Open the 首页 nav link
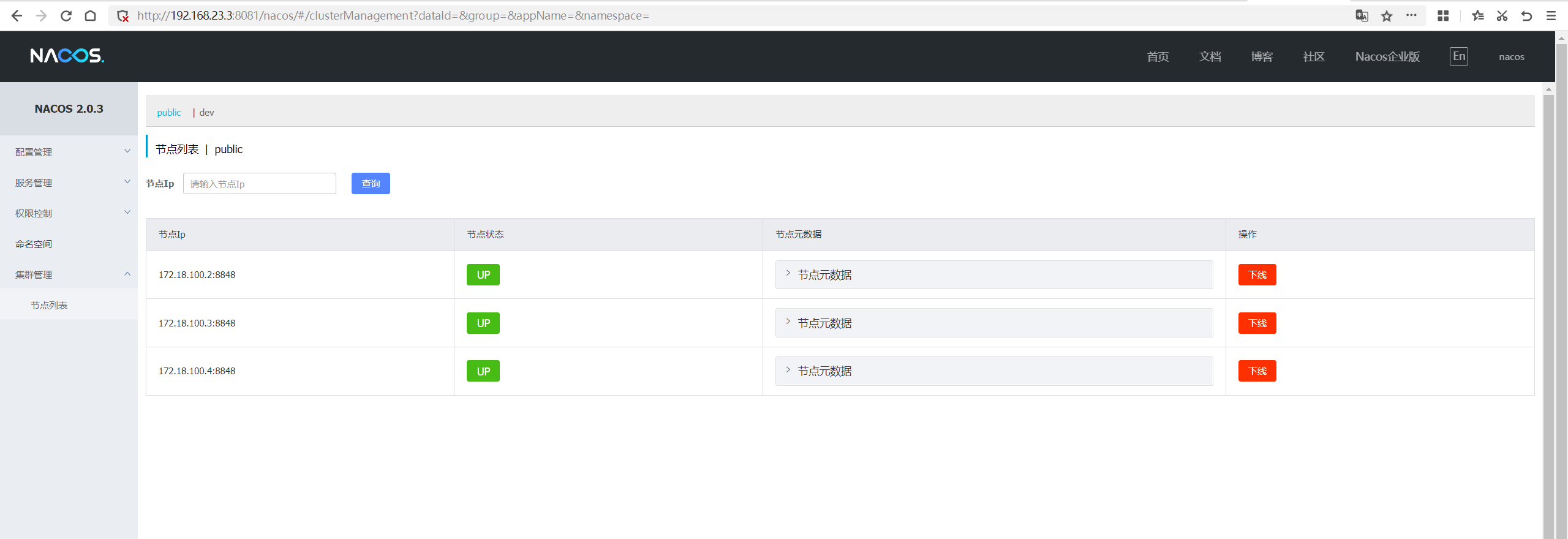The height and width of the screenshot is (539, 1568). click(x=1158, y=57)
